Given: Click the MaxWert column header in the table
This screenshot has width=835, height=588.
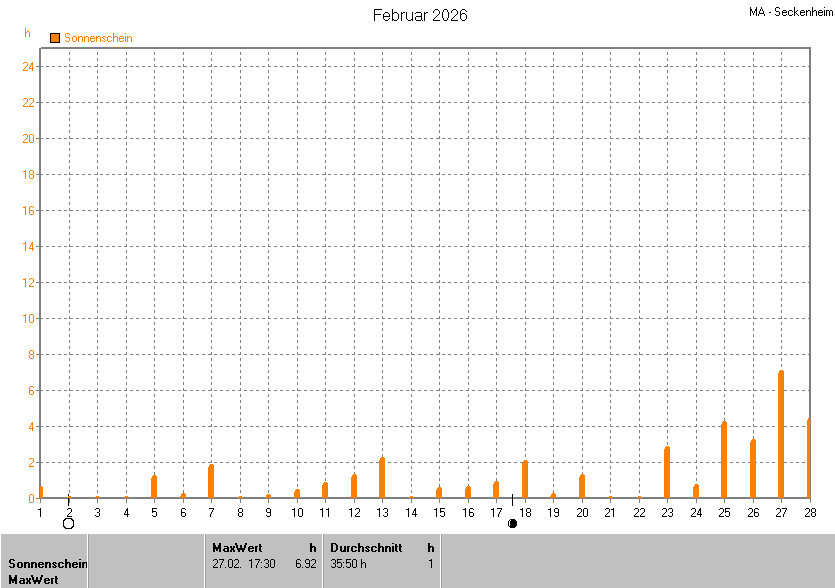Looking at the screenshot, I should [x=237, y=547].
